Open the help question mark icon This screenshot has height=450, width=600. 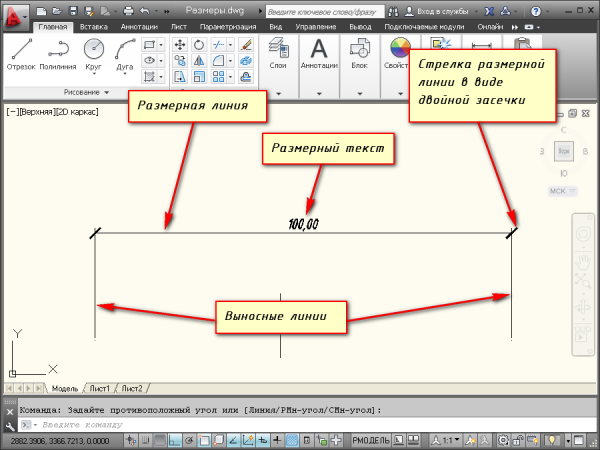pyautogui.click(x=536, y=11)
